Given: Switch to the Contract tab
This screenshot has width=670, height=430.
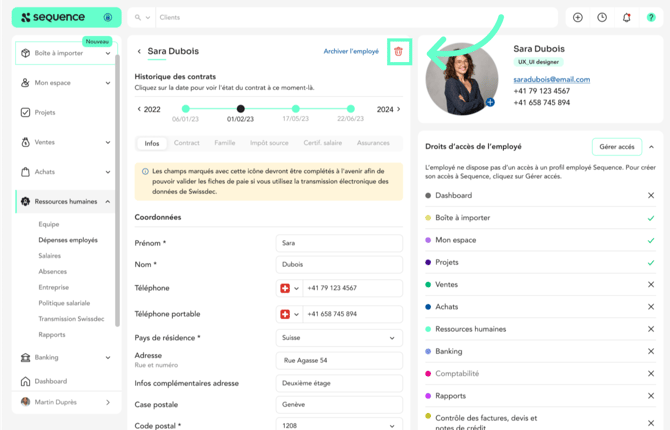Looking at the screenshot, I should coord(186,143).
